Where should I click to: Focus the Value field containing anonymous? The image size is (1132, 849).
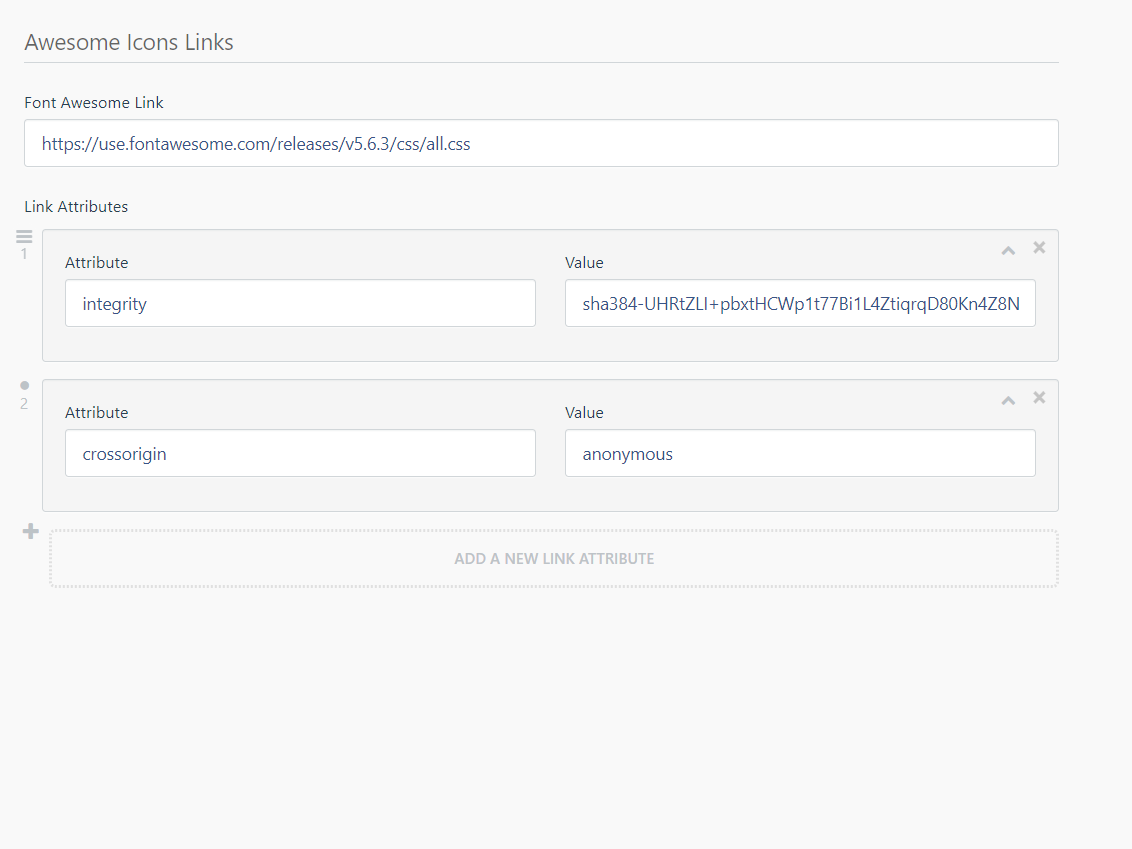800,454
